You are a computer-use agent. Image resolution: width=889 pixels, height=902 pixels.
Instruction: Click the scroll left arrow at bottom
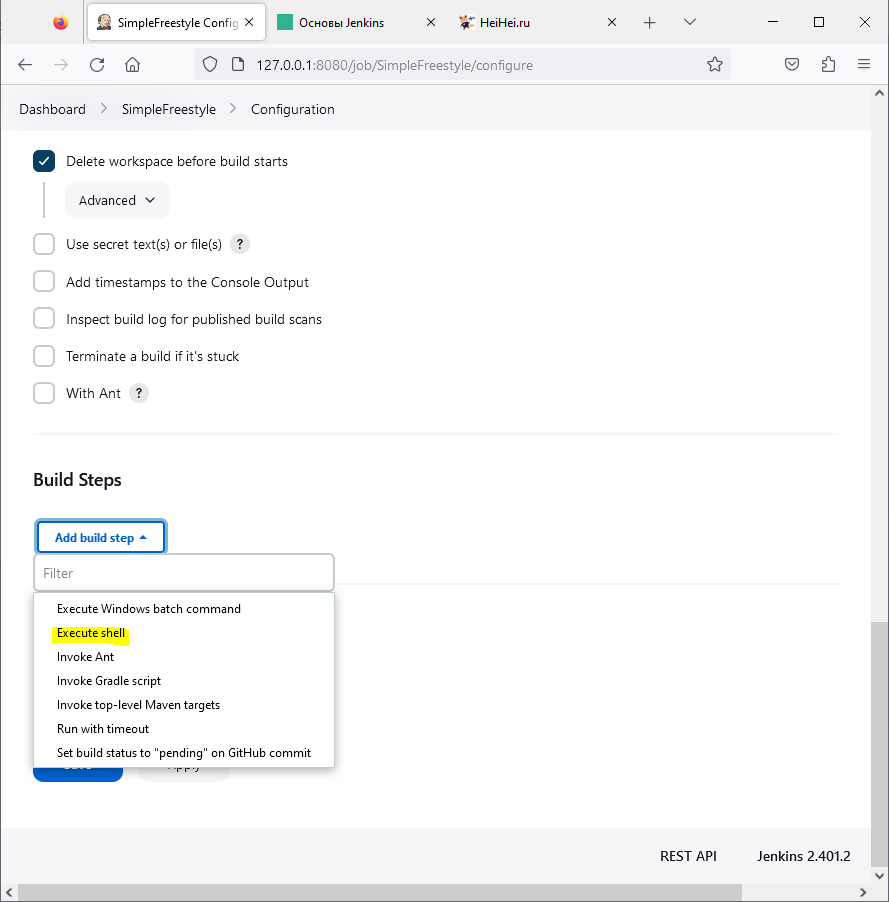pyautogui.click(x=9, y=892)
